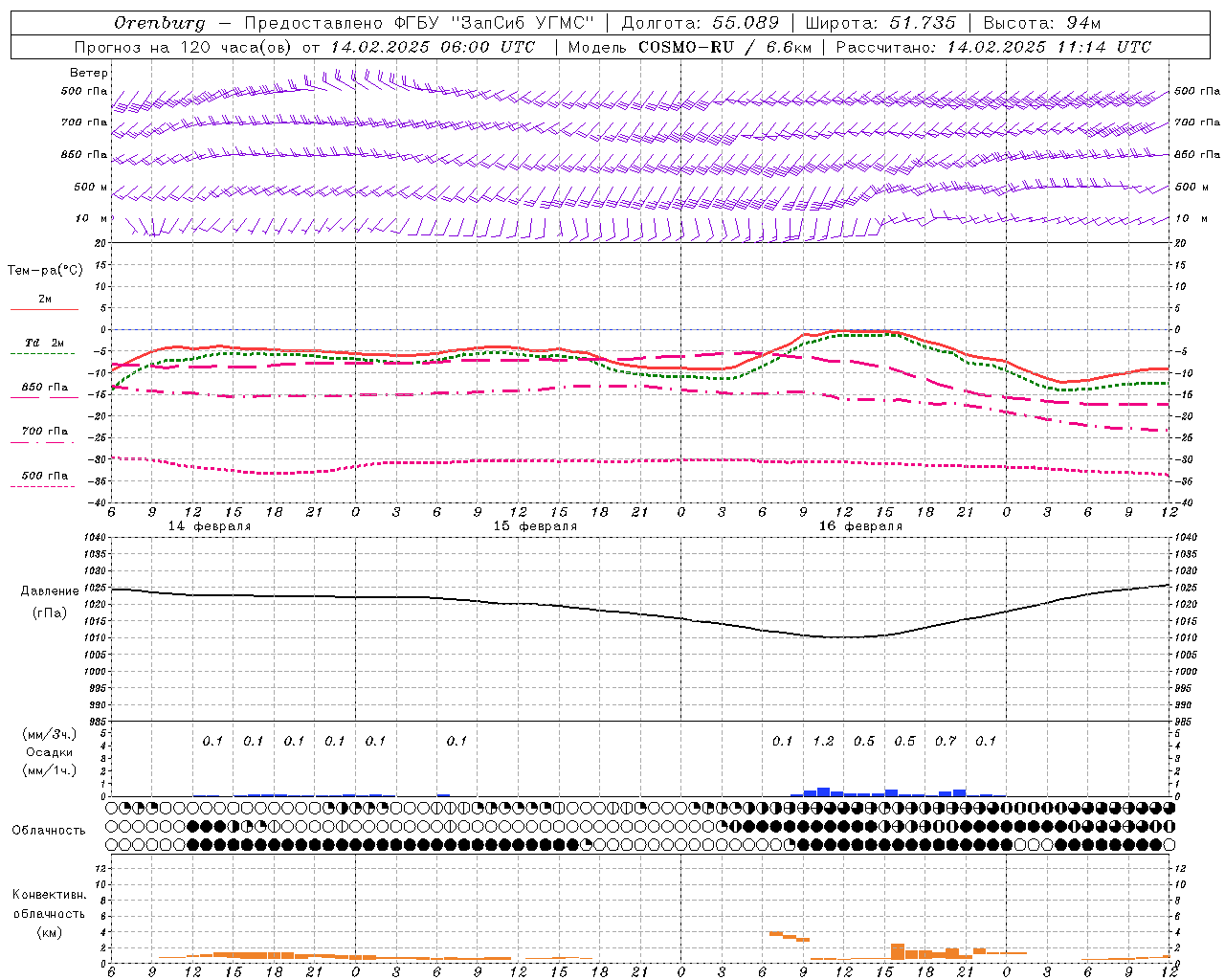Click the 'Ветер' wind panel label
Viewport: 1225px width, 980px height.
pyautogui.click(x=89, y=73)
